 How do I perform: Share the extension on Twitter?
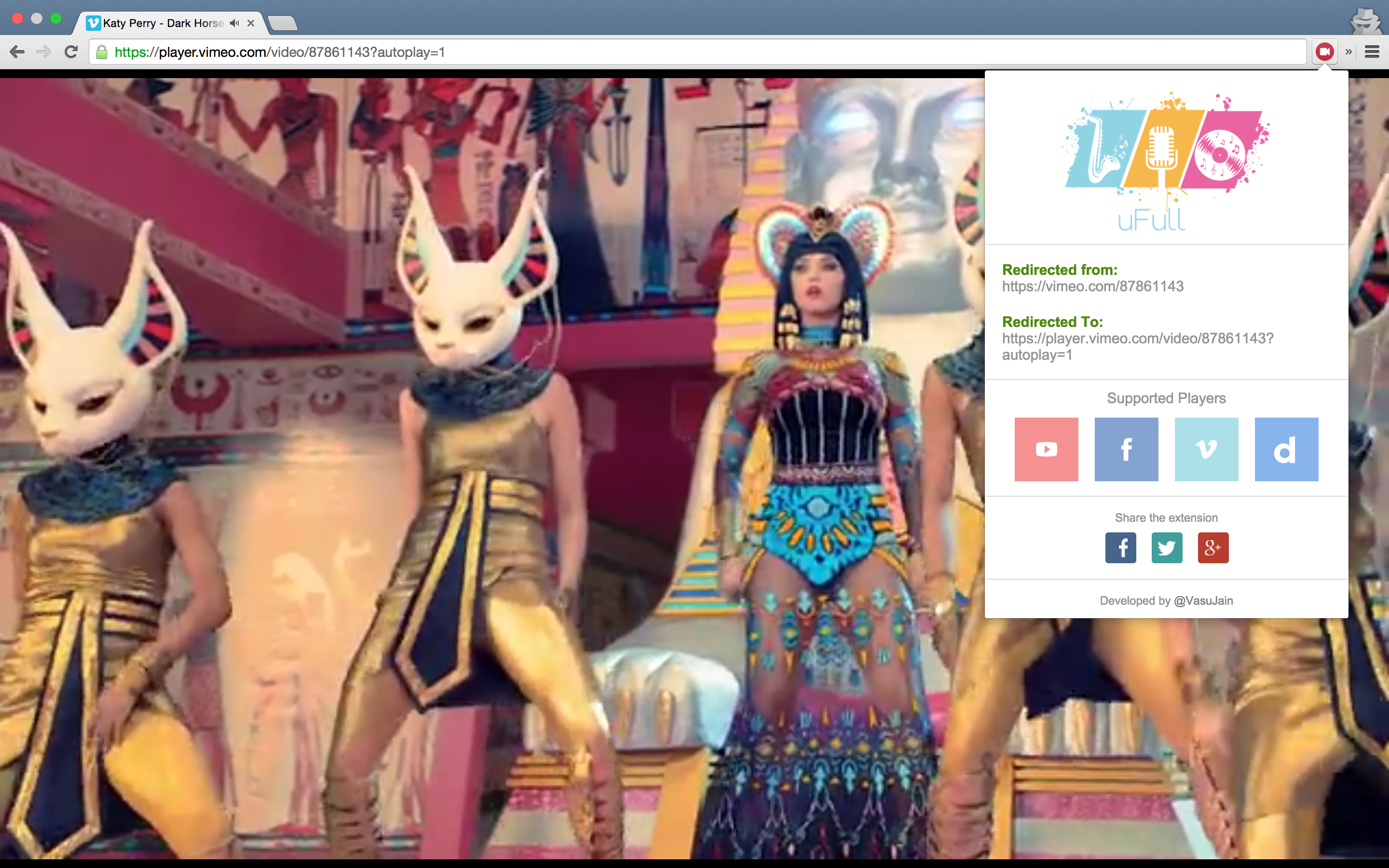point(1166,548)
